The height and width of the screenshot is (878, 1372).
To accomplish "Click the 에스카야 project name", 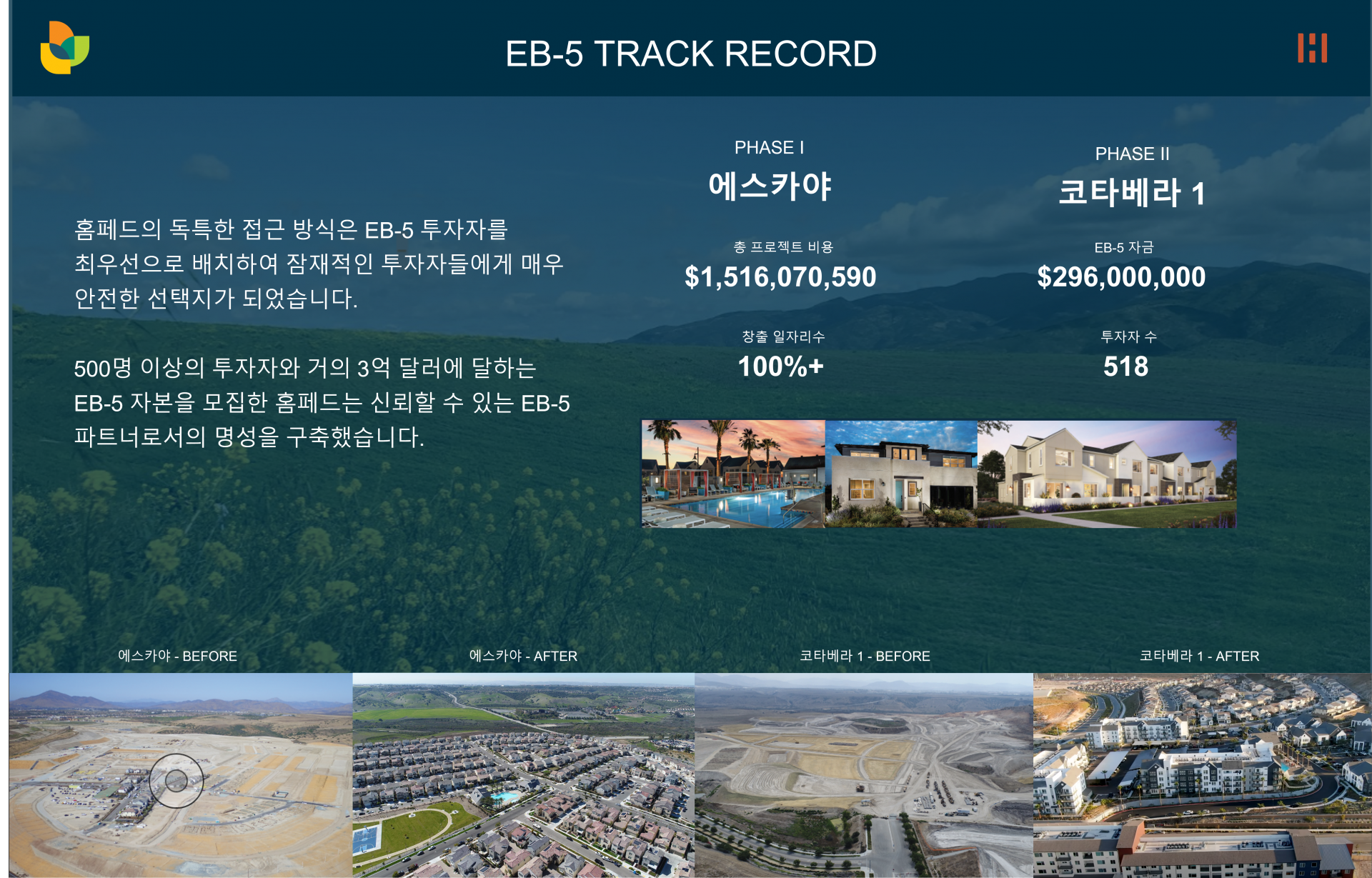I will [x=770, y=186].
